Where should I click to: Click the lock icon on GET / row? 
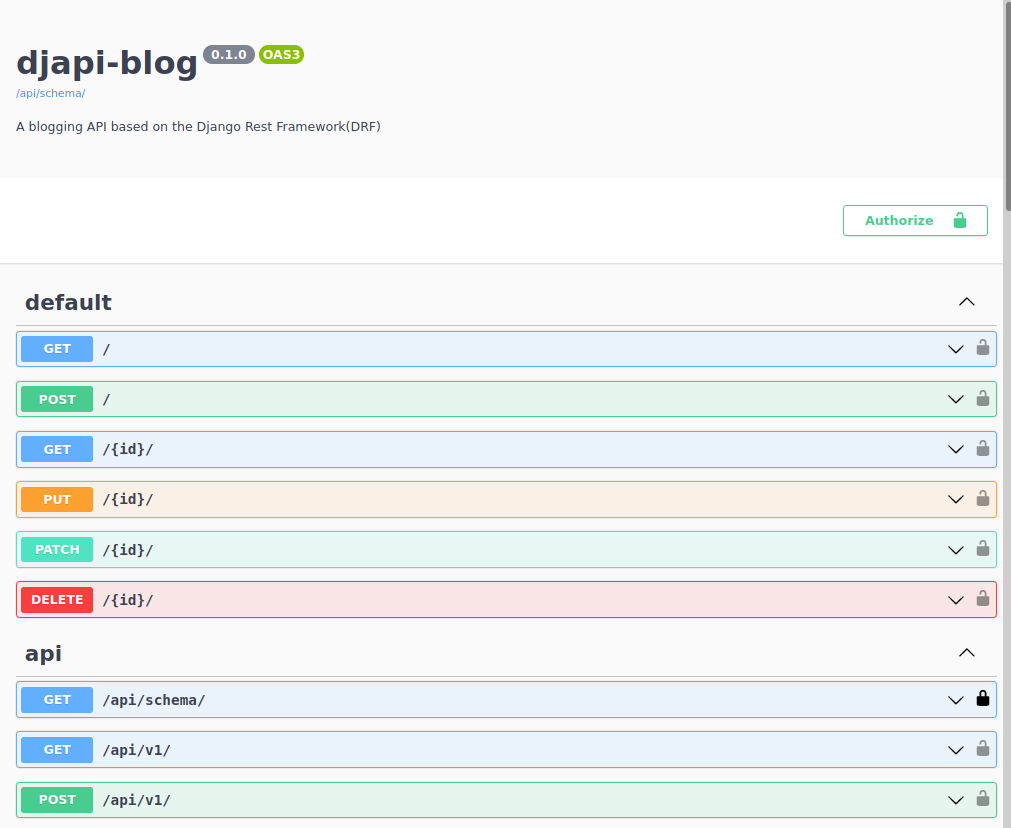point(983,348)
